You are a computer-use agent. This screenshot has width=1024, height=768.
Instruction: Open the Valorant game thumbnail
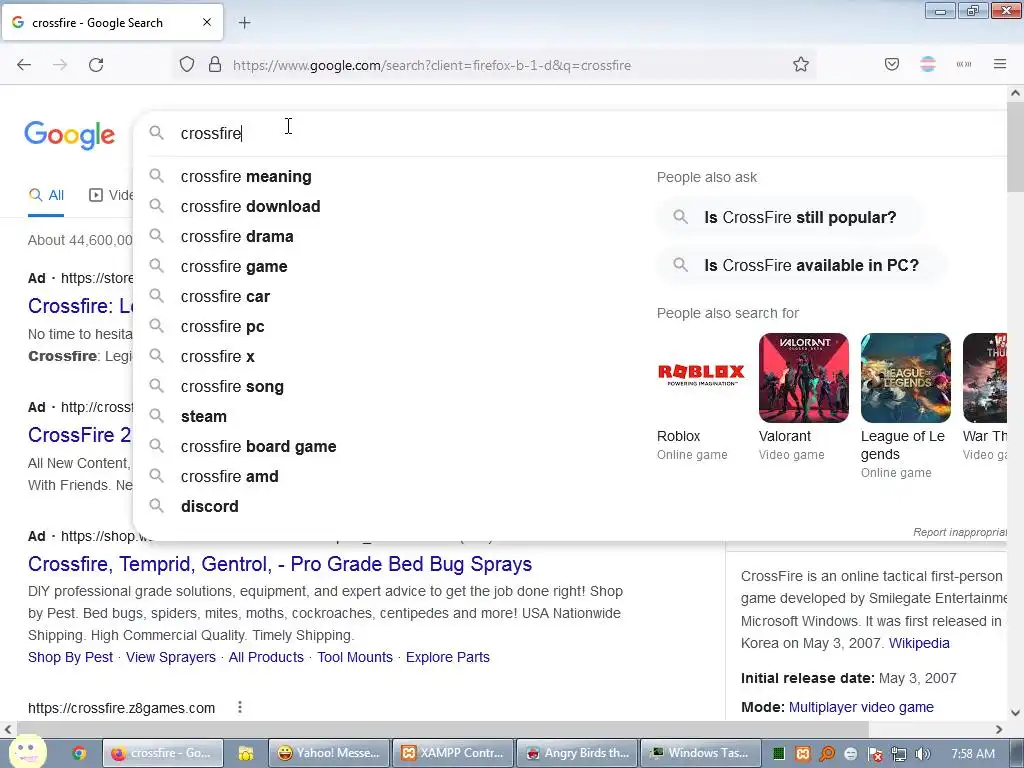tap(804, 377)
